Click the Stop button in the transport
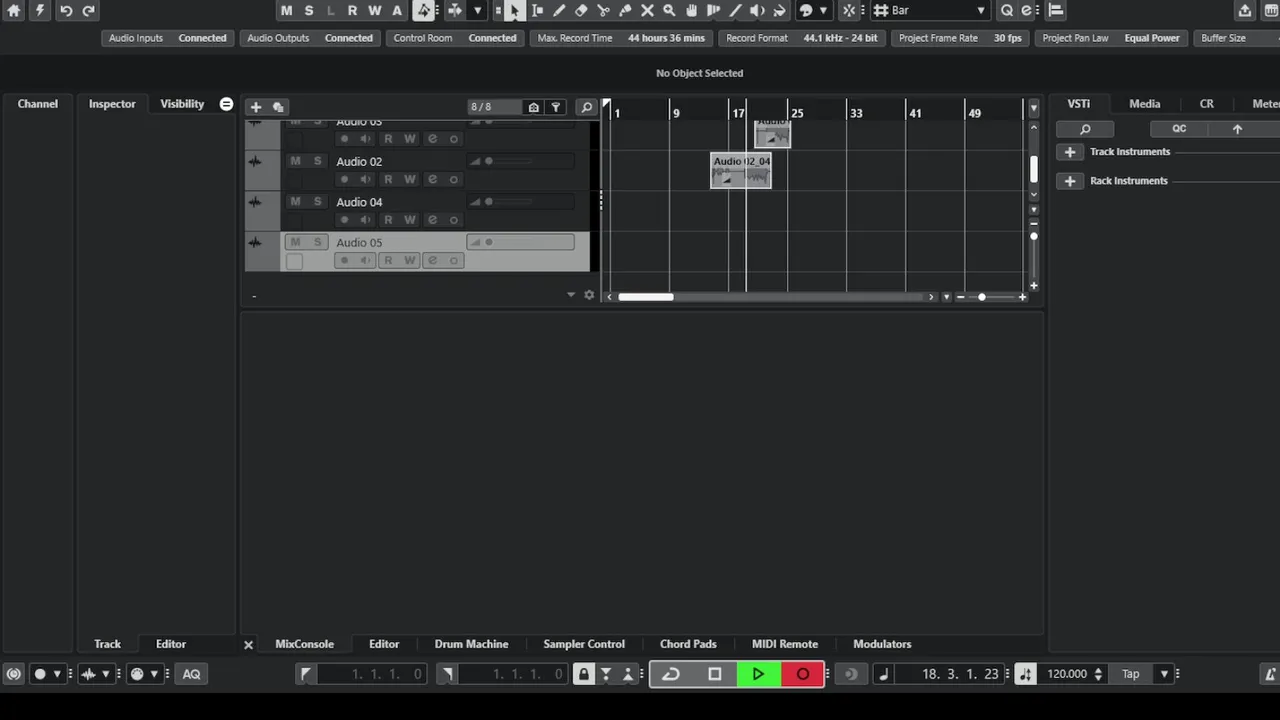The width and height of the screenshot is (1280, 720). click(x=715, y=674)
